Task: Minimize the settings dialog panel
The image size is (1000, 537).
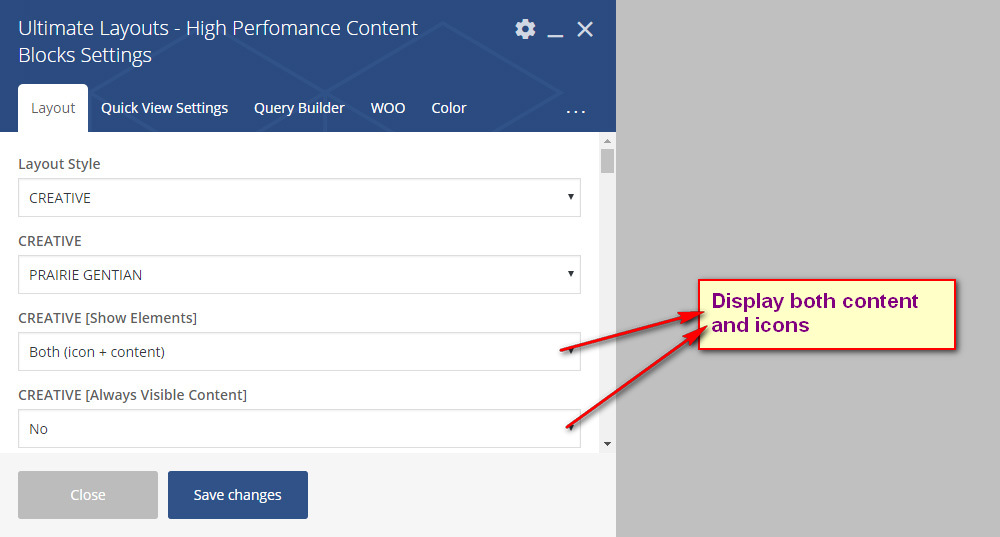Action: coord(555,30)
